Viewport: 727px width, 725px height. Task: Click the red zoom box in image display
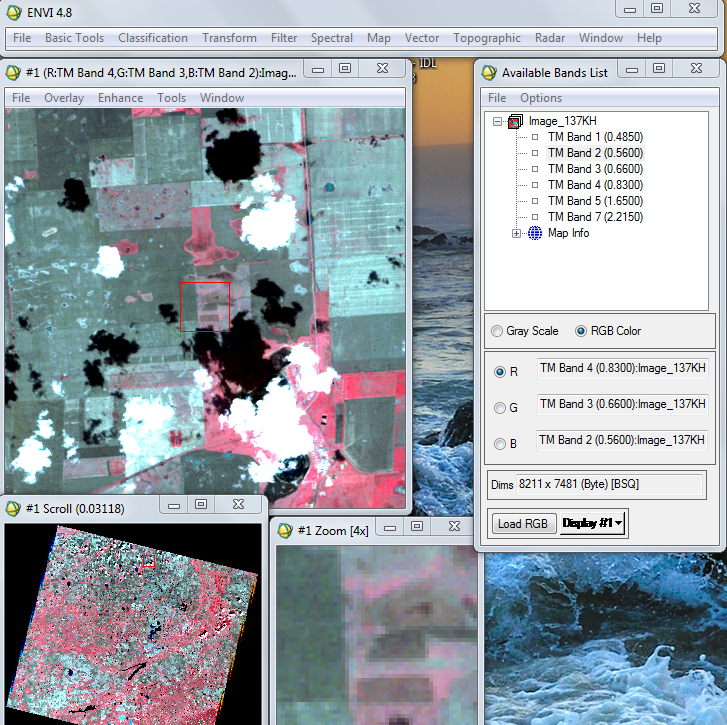click(204, 306)
